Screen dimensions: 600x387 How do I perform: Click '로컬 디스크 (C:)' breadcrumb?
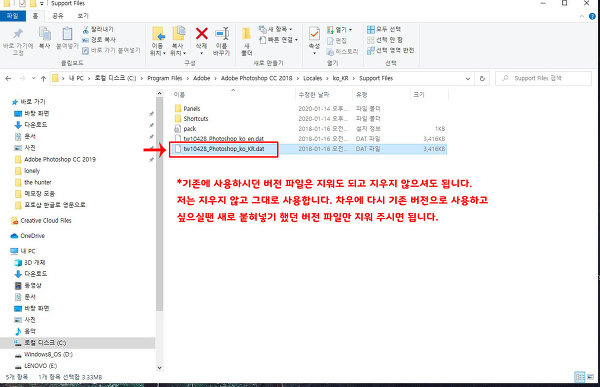tap(115, 78)
